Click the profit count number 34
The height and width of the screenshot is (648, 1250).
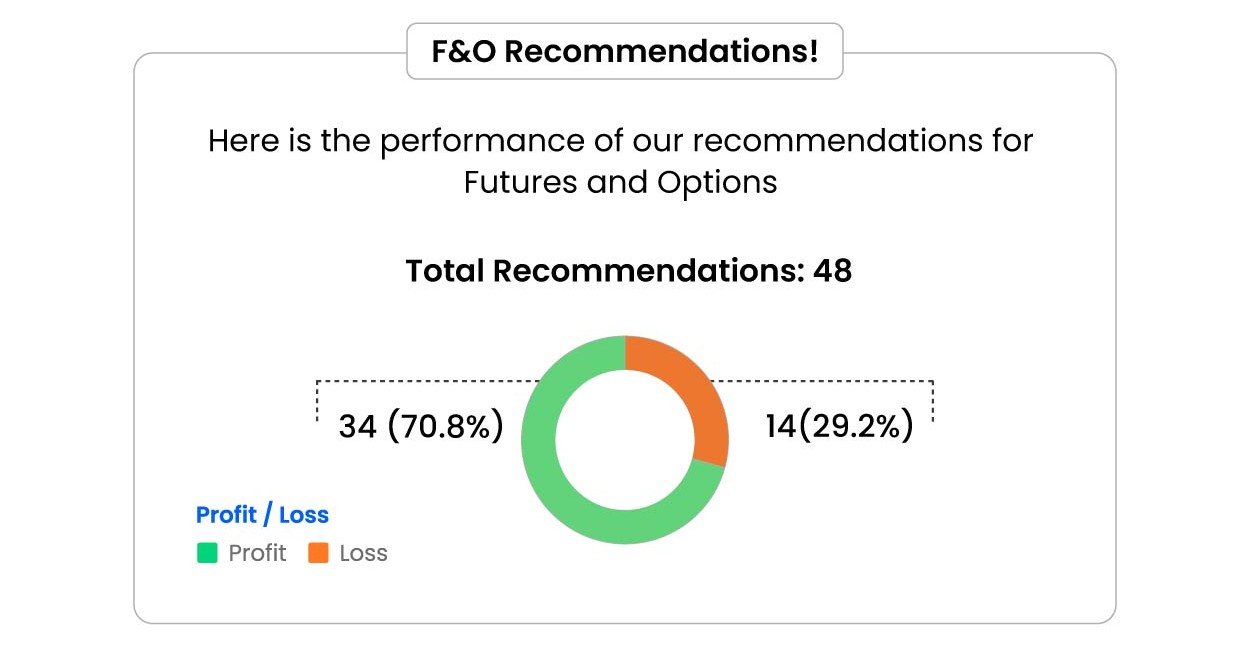click(357, 427)
